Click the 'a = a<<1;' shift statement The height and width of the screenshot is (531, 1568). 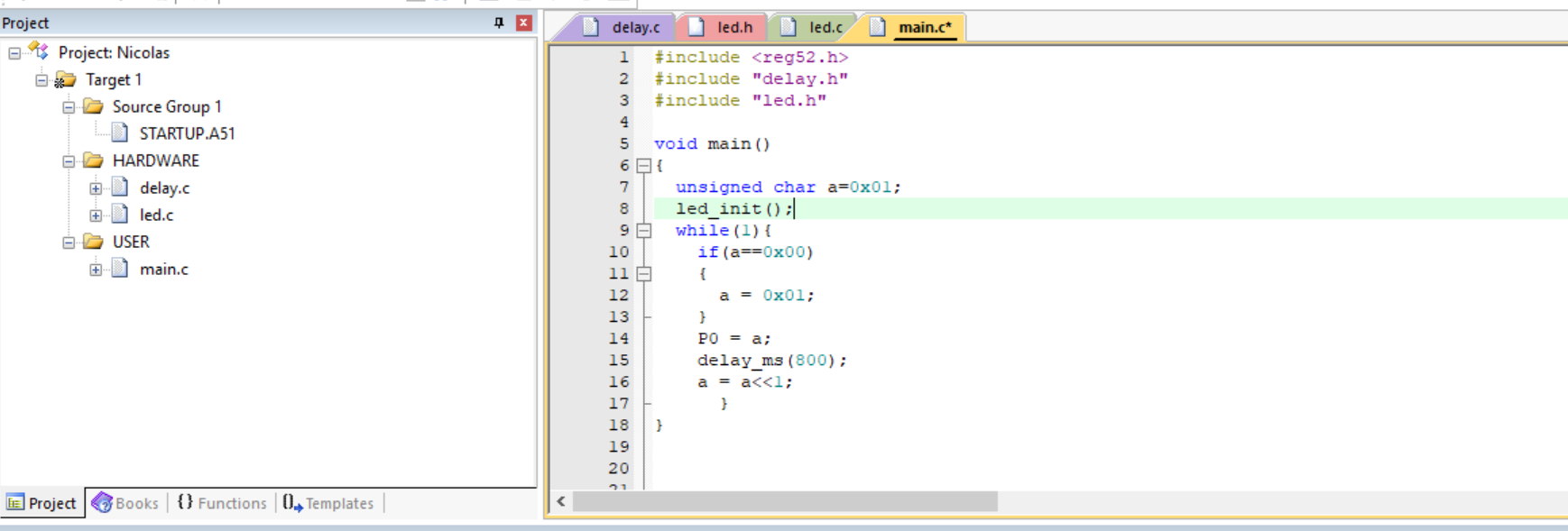(745, 382)
